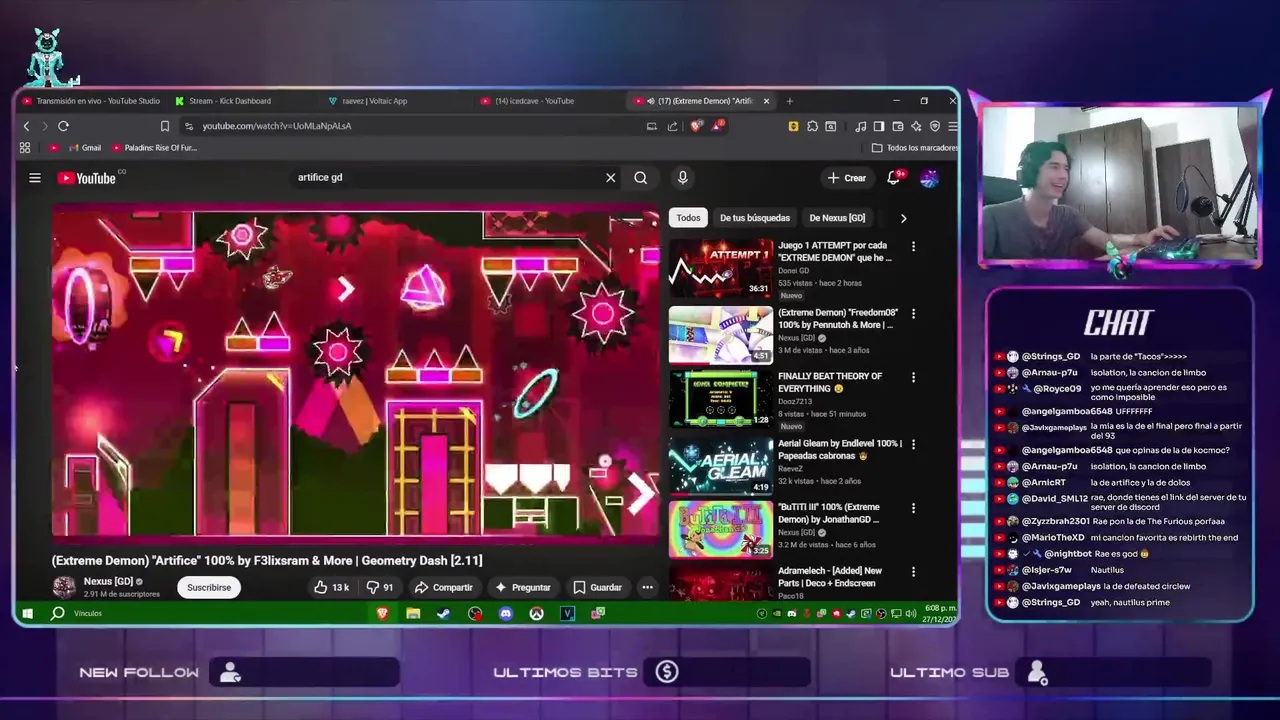This screenshot has height=720, width=1280.
Task: Open options for 'Adramelech' video
Action: (913, 572)
